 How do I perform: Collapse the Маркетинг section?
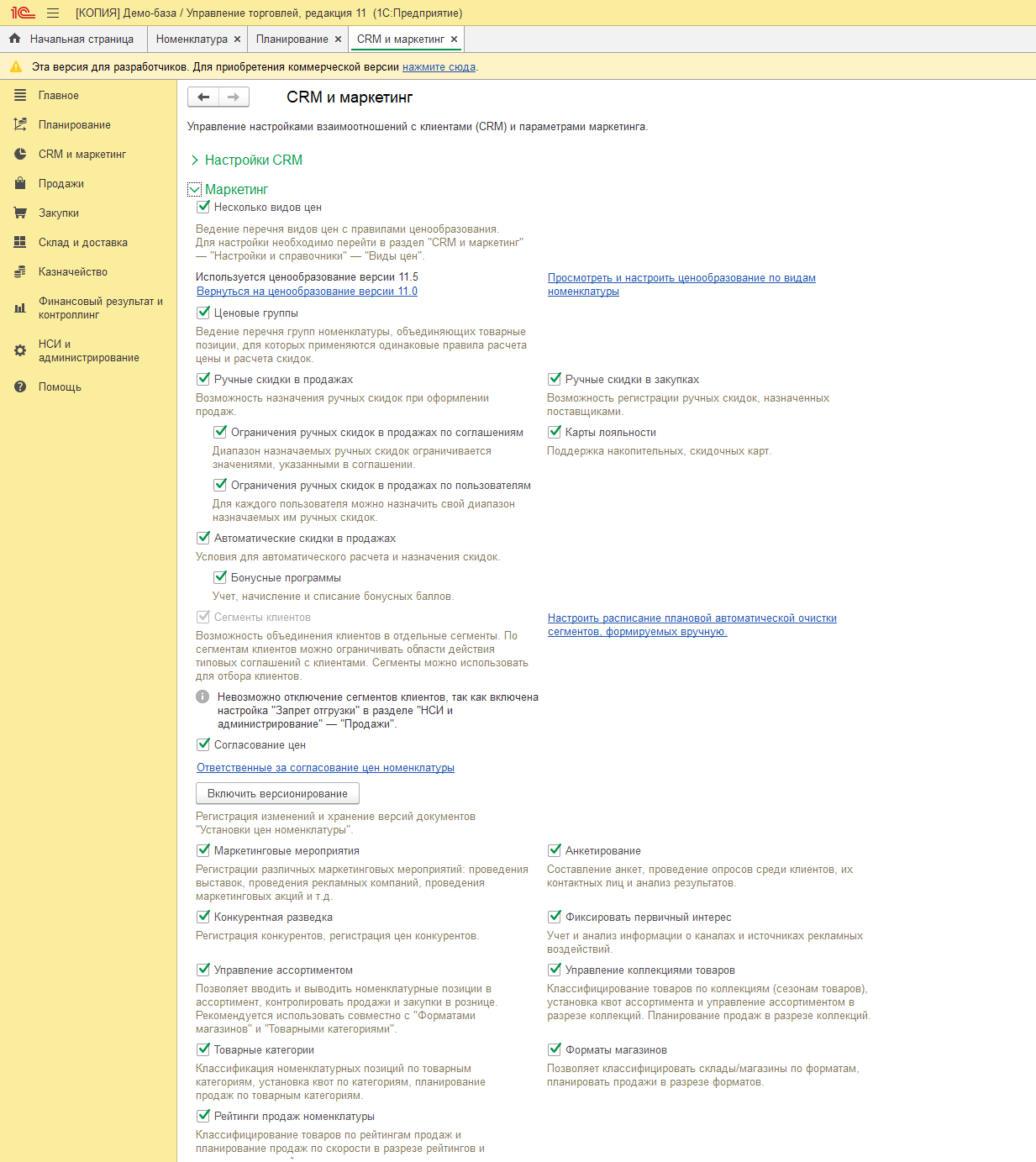195,190
